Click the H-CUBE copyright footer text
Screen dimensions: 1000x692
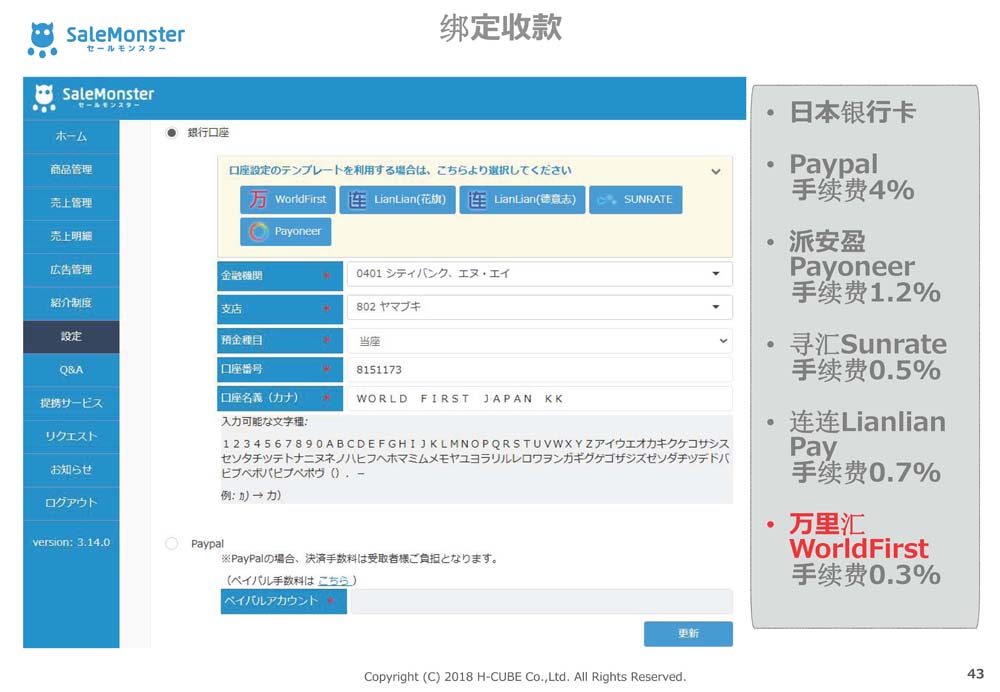click(x=525, y=677)
